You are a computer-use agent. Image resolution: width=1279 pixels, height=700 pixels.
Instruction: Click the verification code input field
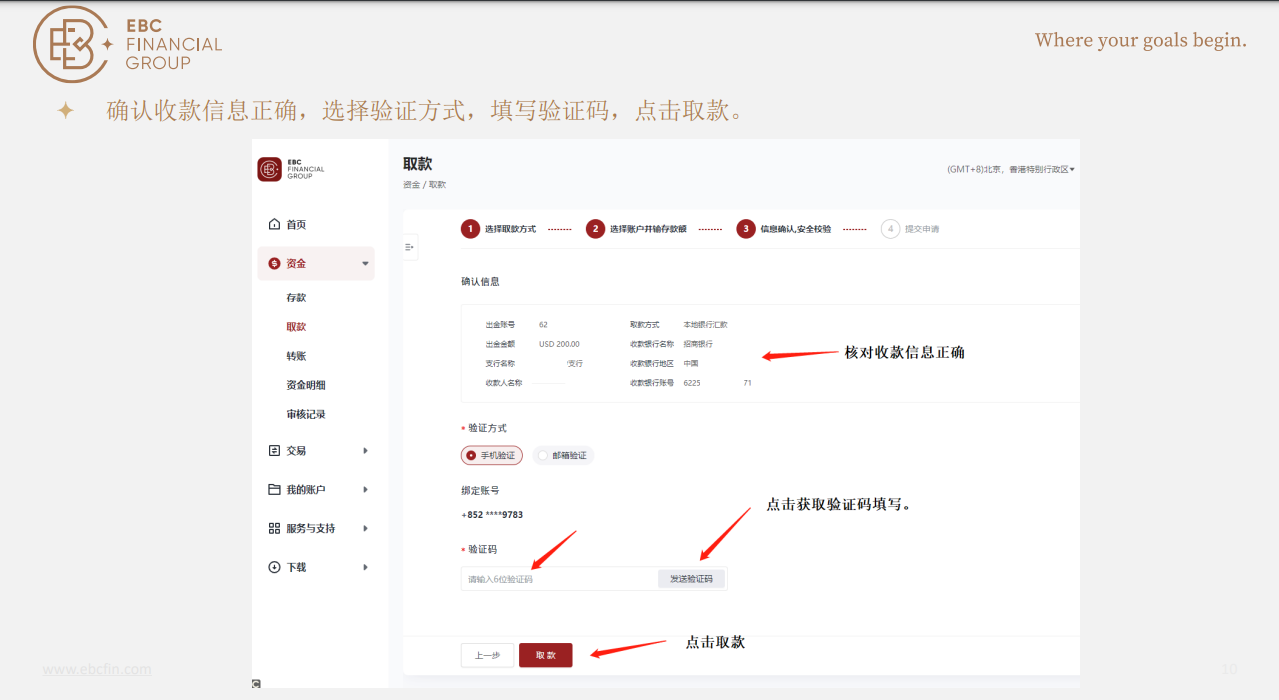[x=560, y=578]
